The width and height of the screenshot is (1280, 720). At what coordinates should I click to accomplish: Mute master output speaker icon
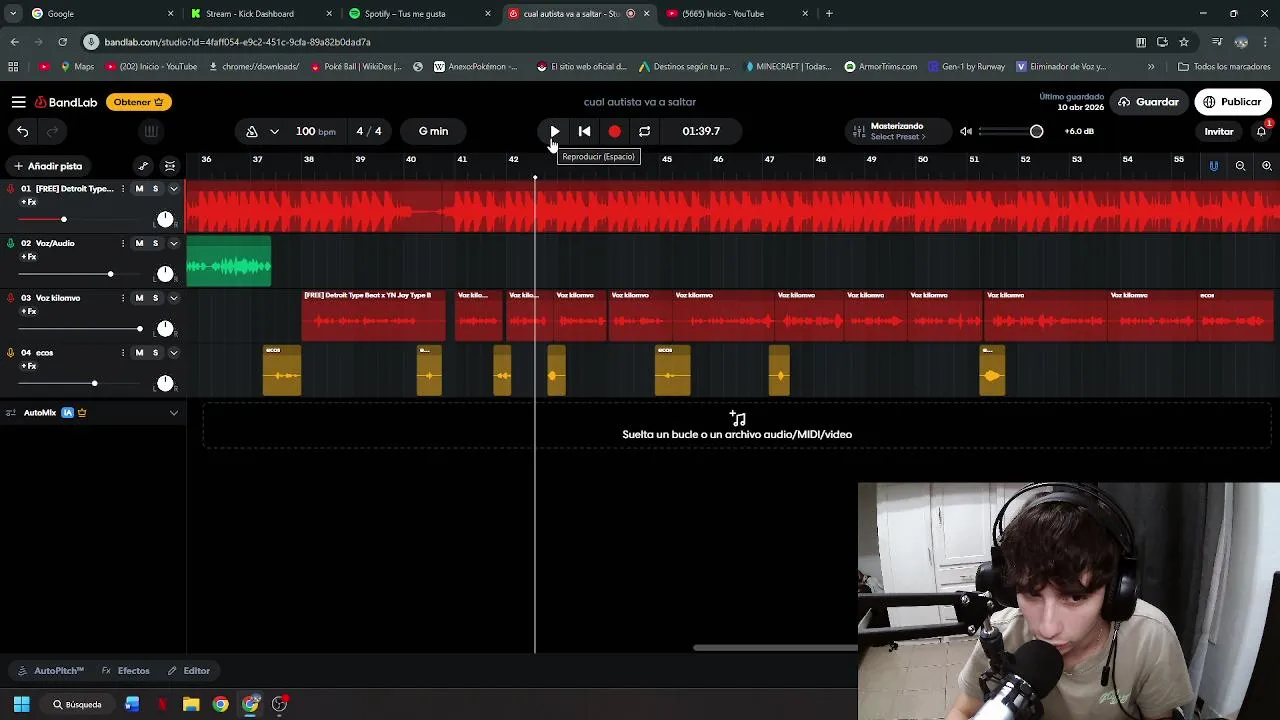966,131
